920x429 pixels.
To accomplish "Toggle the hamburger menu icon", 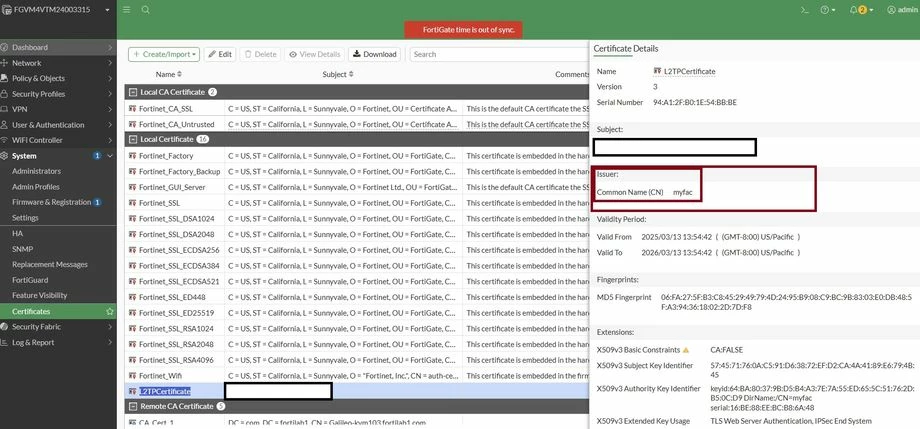I will (127, 10).
